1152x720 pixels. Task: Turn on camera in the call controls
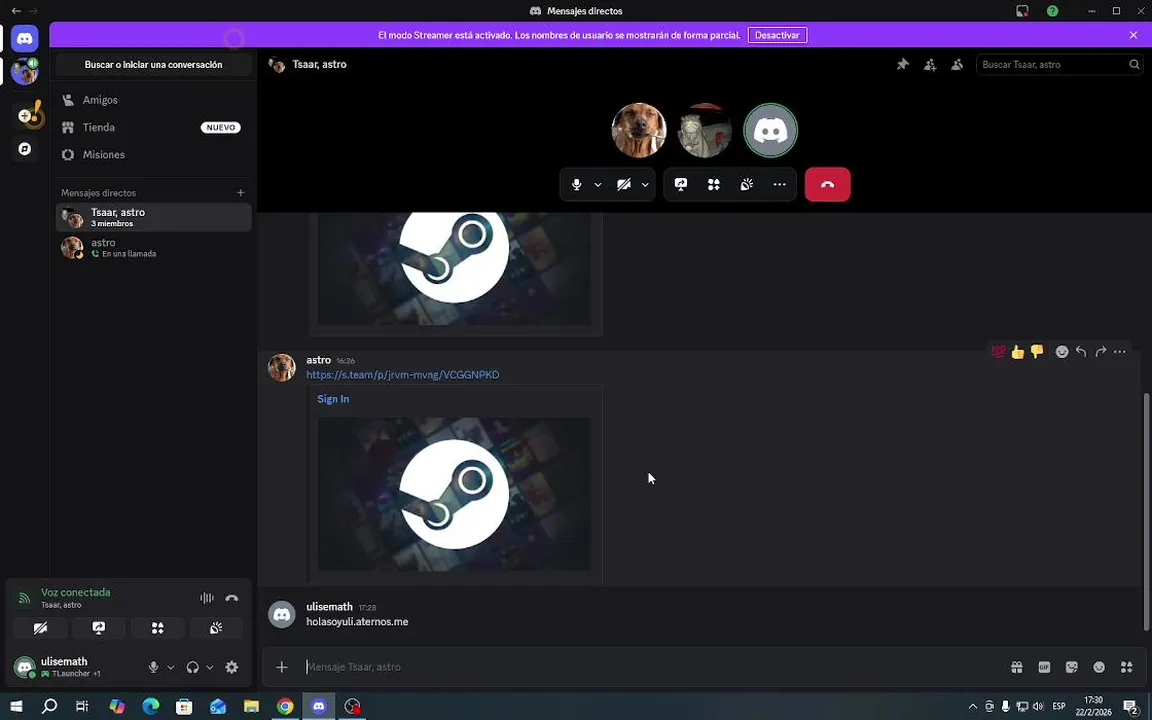pos(624,184)
